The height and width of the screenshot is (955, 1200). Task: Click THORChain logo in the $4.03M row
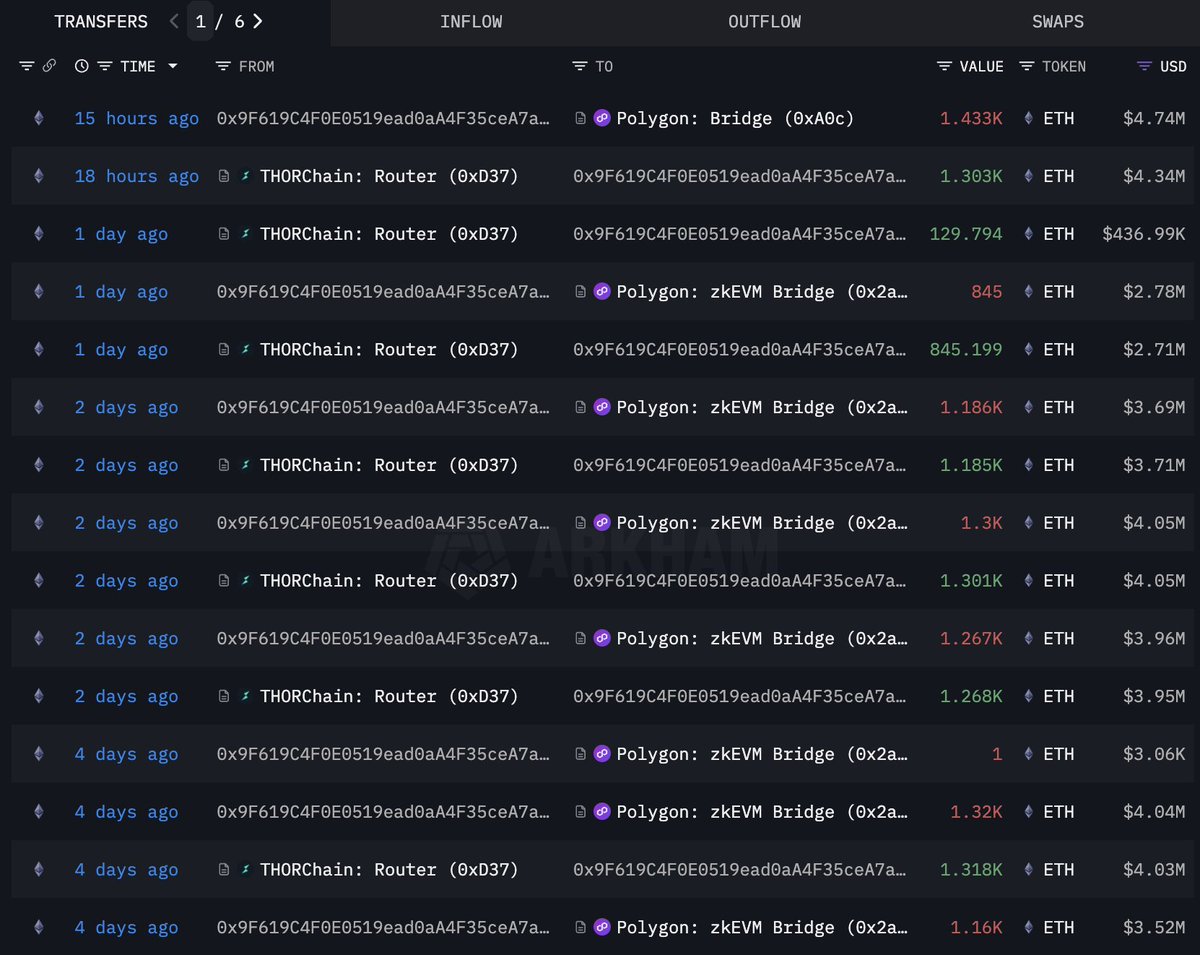point(245,870)
